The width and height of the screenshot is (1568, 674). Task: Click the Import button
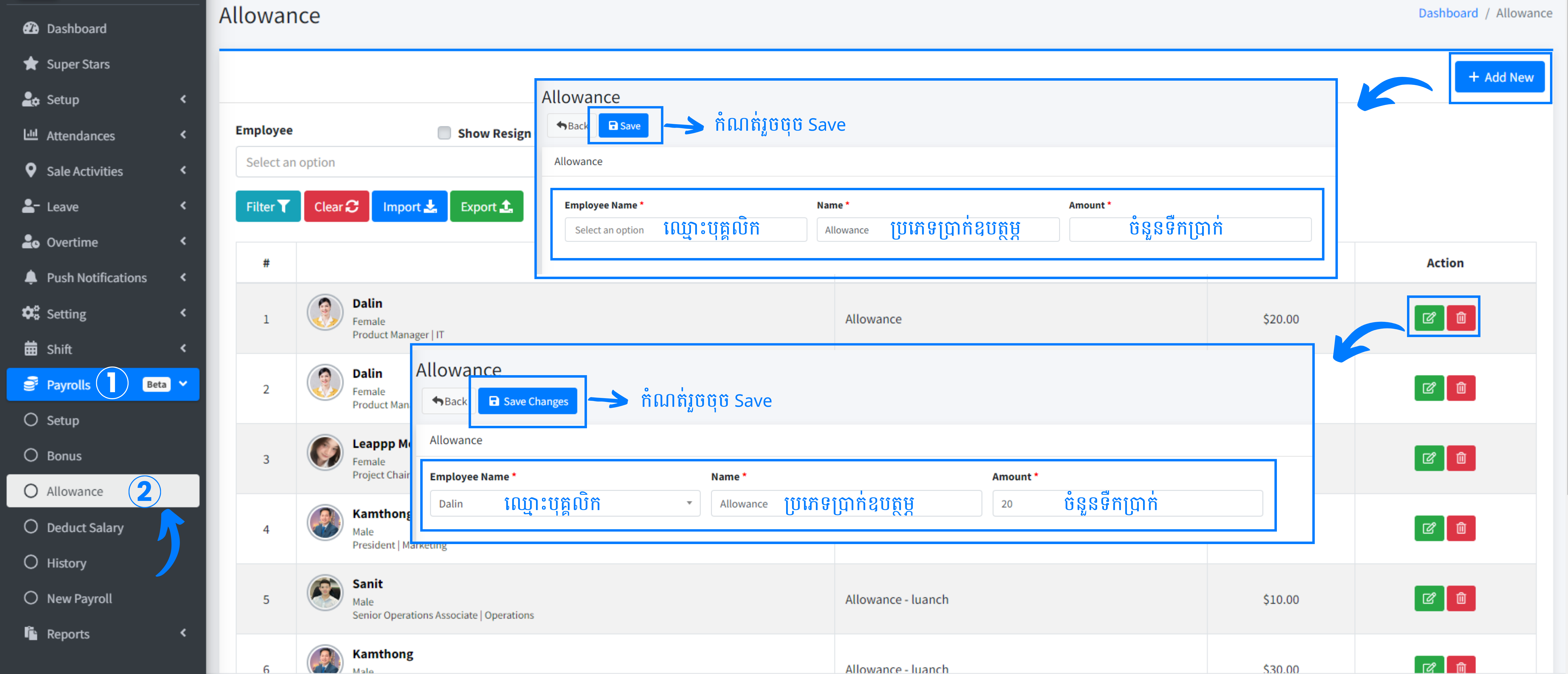coord(410,206)
